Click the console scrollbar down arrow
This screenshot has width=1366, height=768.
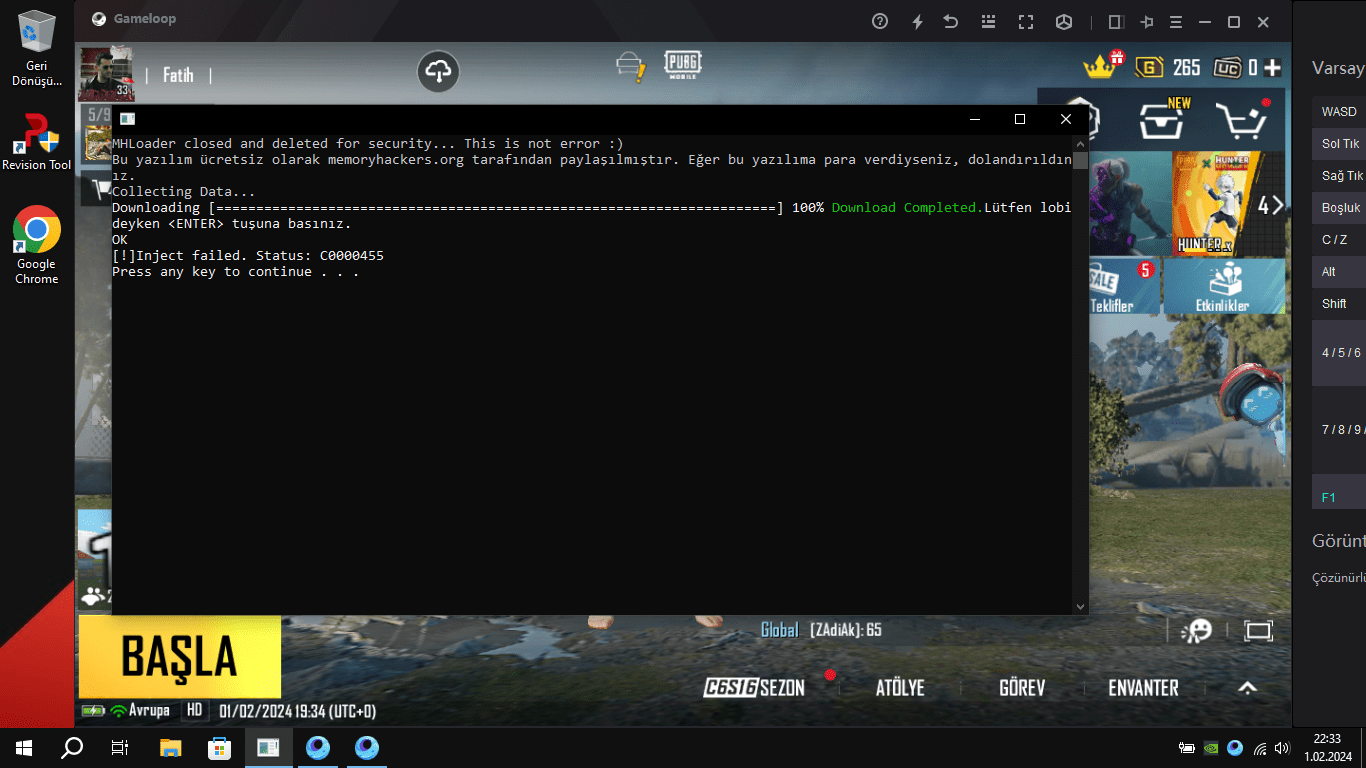coord(1080,606)
